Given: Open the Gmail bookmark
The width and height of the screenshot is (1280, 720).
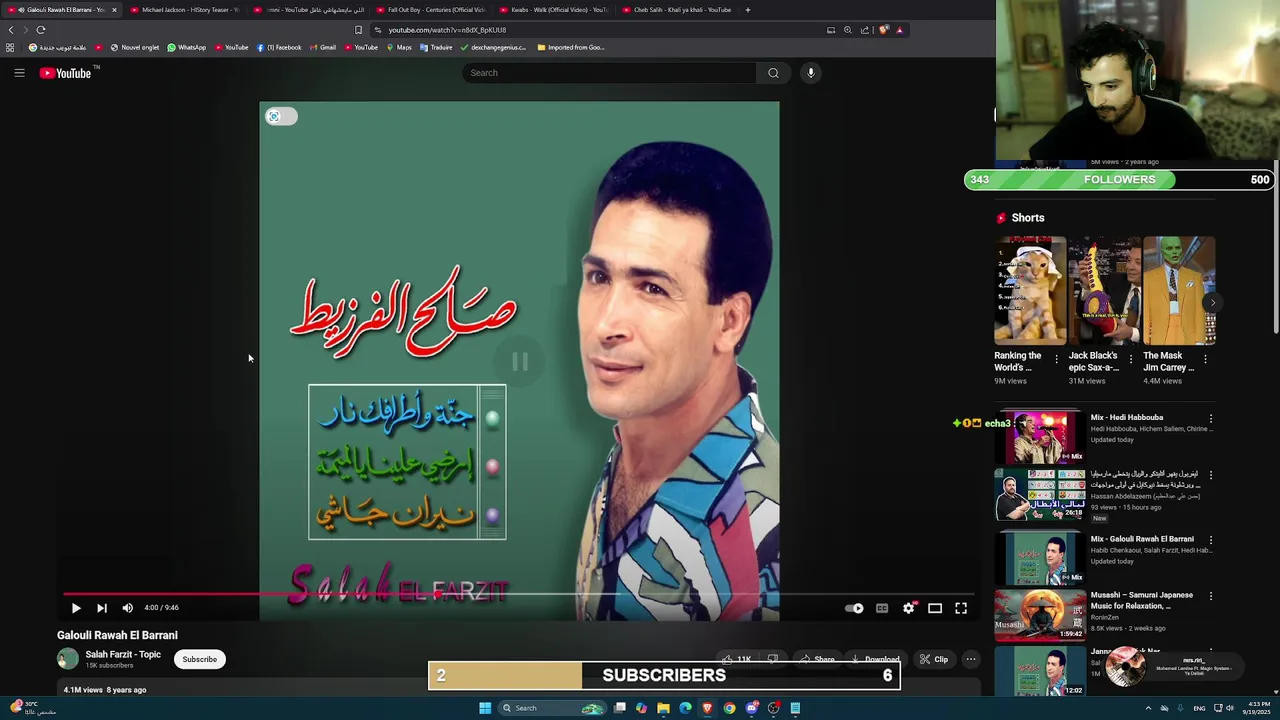Looking at the screenshot, I should pyautogui.click(x=323, y=47).
